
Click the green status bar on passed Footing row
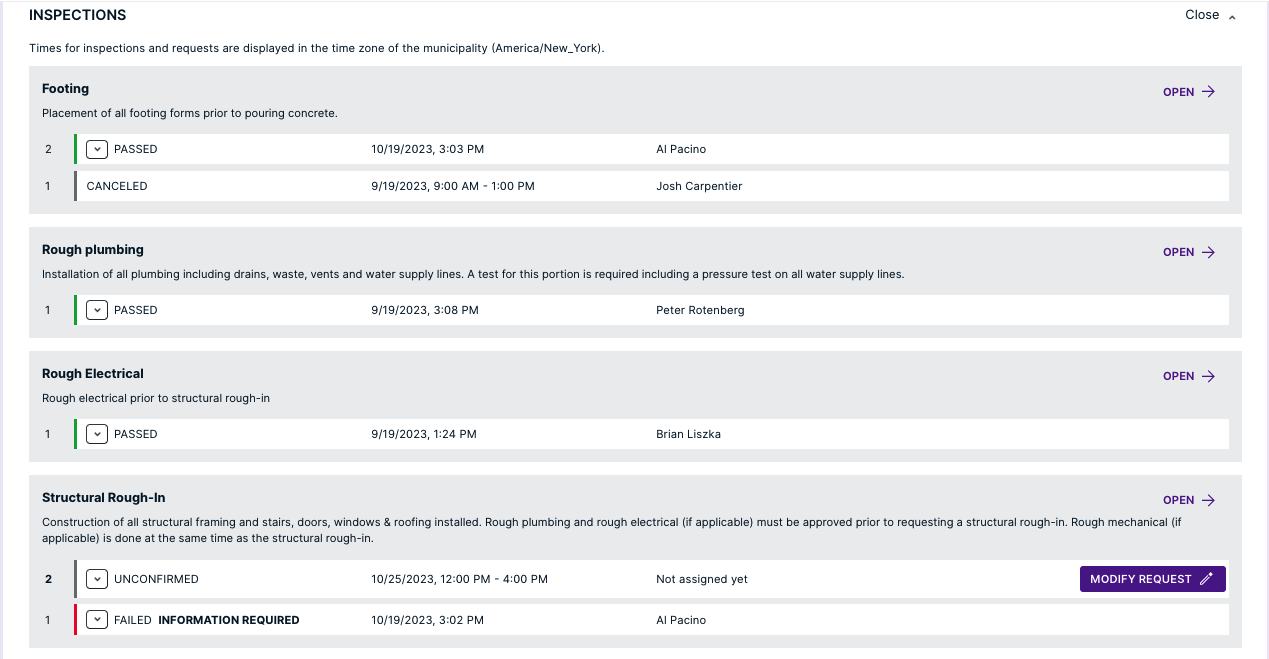(75, 148)
